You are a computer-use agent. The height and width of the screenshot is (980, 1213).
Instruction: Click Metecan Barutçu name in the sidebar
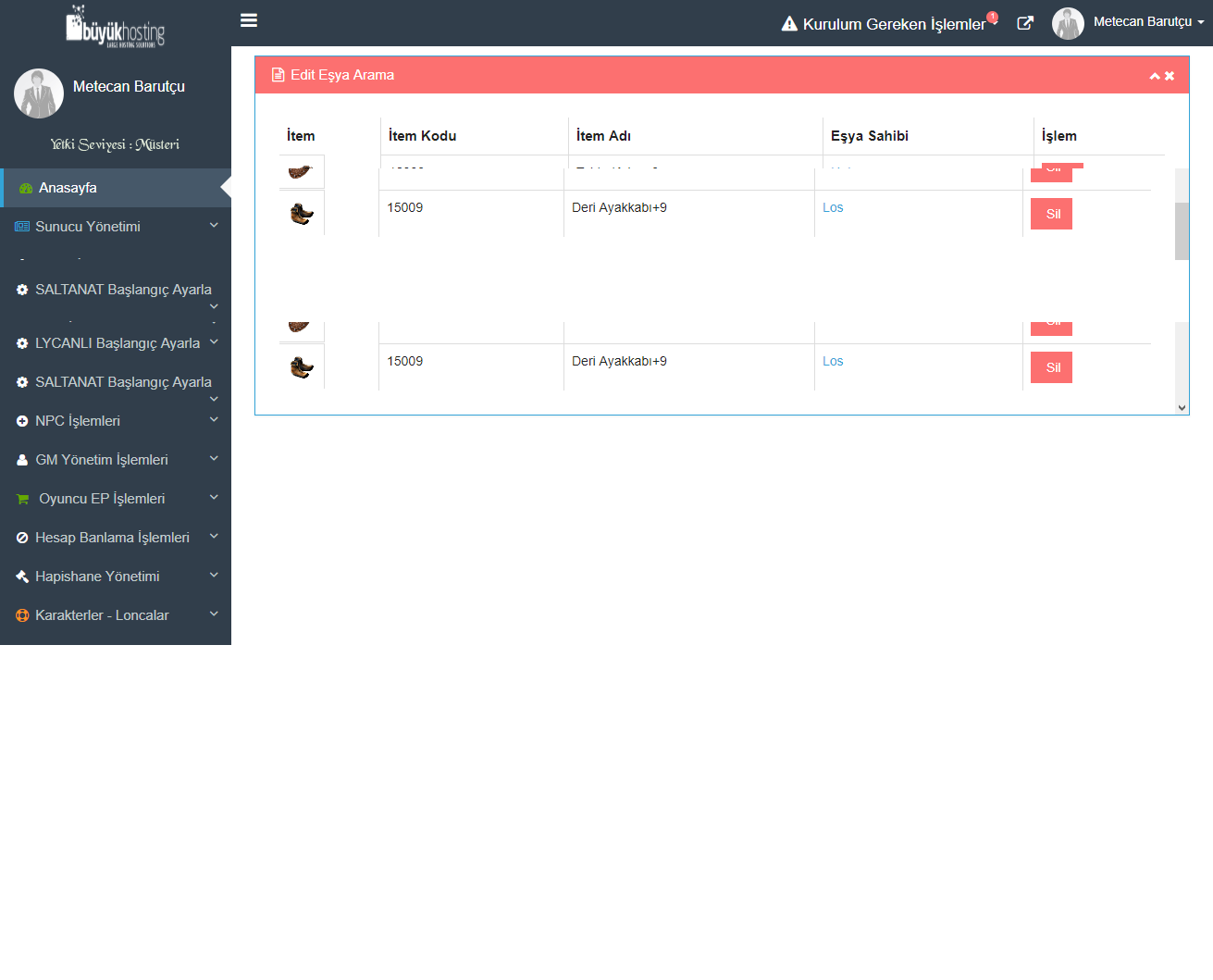tap(129, 86)
